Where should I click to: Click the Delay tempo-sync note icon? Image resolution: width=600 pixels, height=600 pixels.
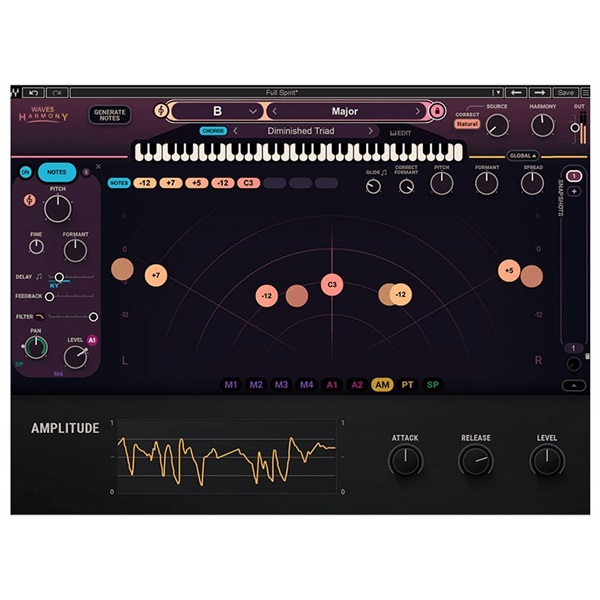39,276
